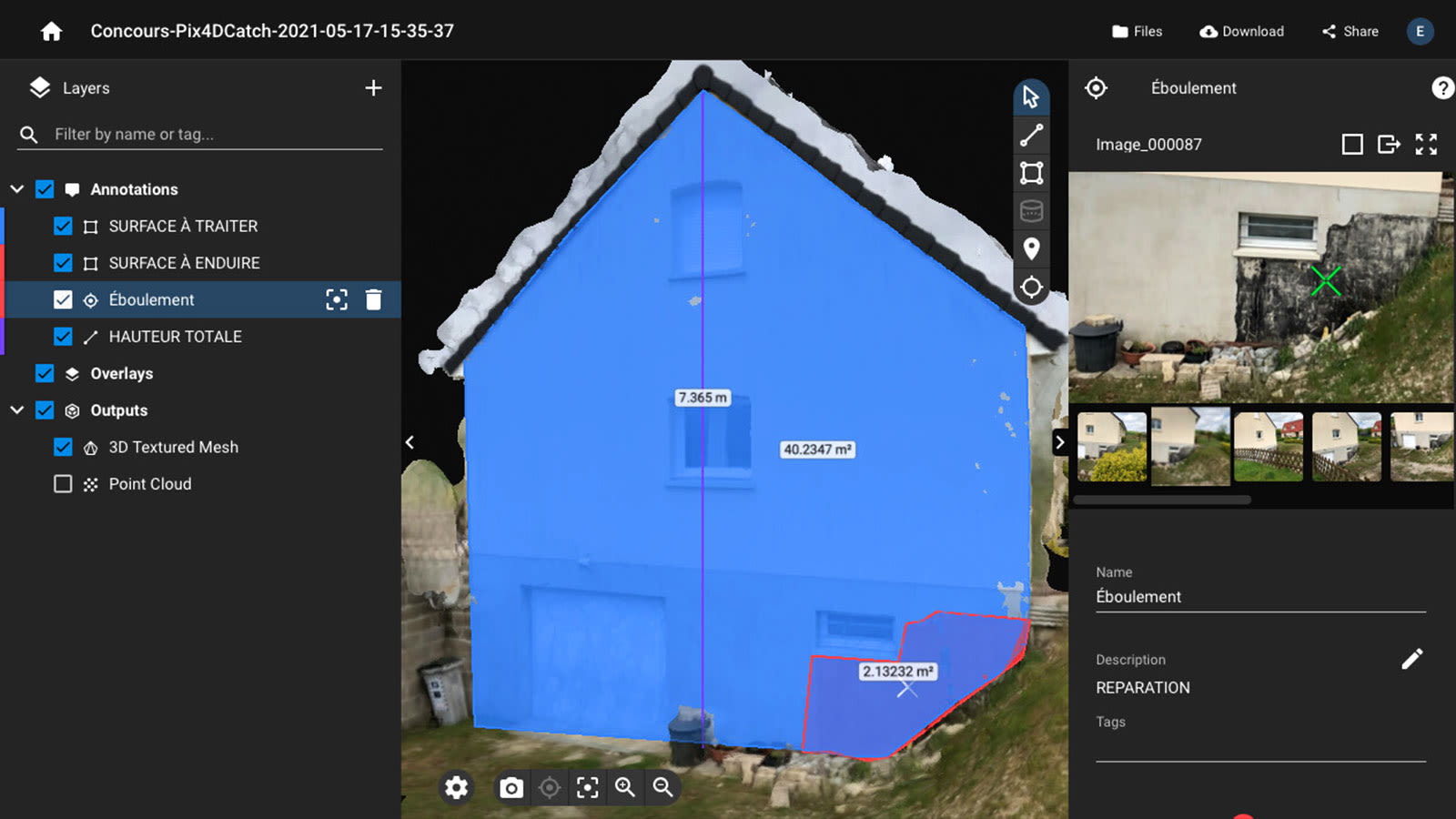1456x819 pixels.
Task: Edit the Éboulement description with the pencil
Action: point(1413,657)
